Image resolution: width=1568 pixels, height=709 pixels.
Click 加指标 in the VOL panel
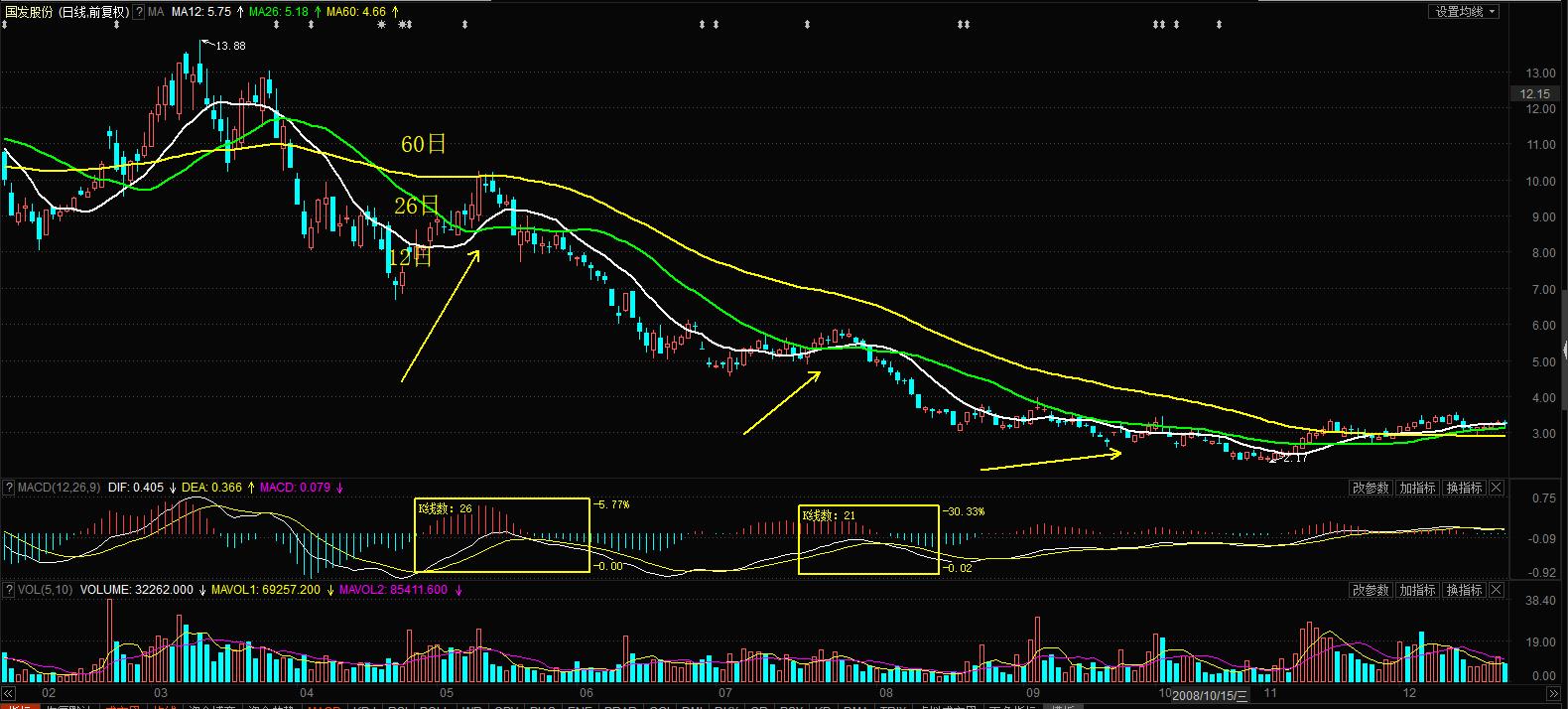(x=1417, y=590)
